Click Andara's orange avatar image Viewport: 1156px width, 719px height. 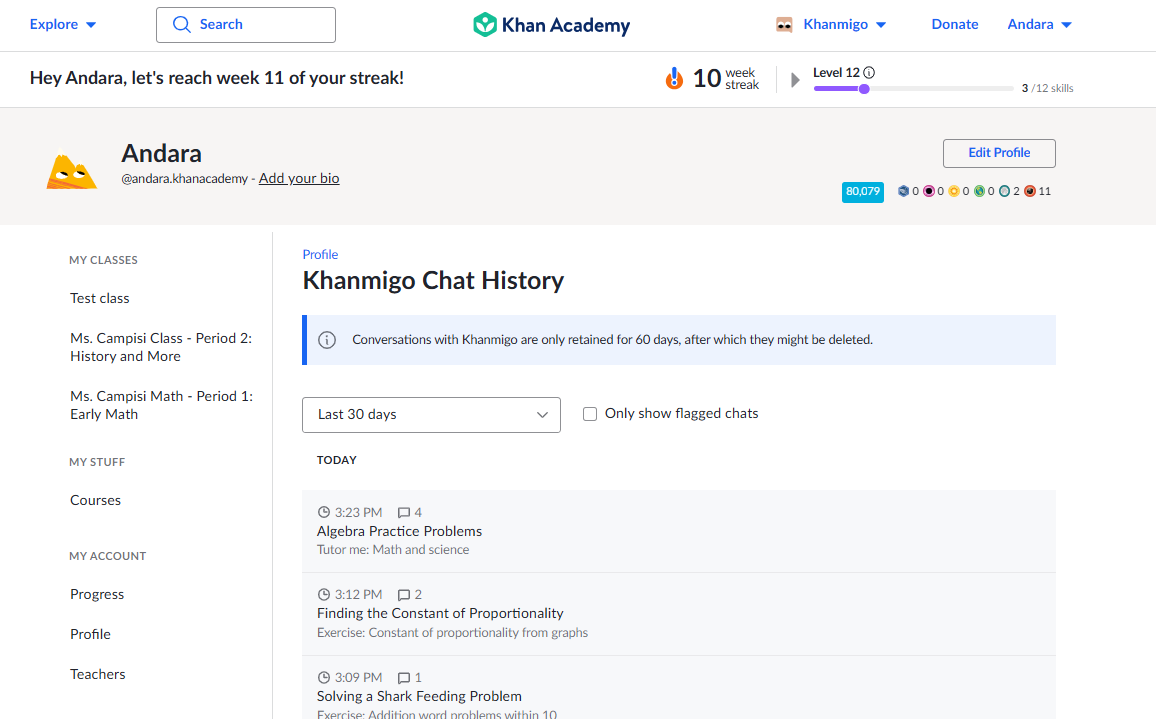coord(72,170)
